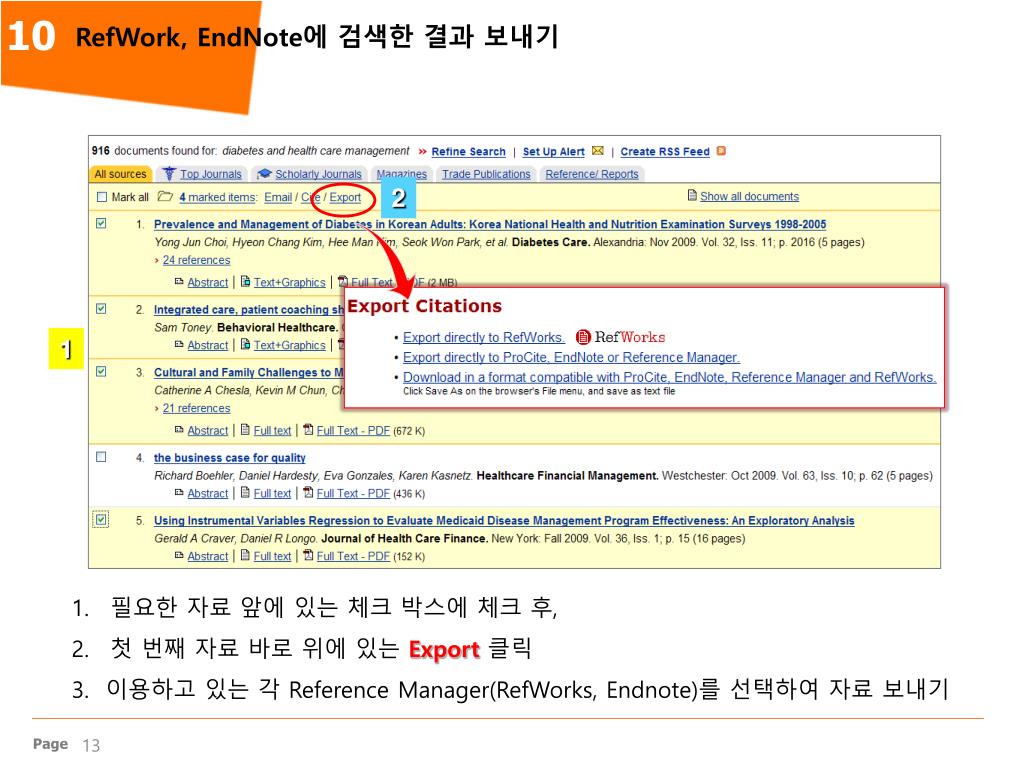Open the Reference/ Reports tab
This screenshot has width=1024, height=768.
[592, 174]
